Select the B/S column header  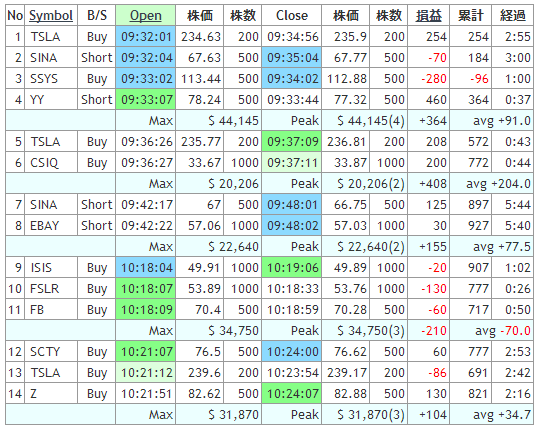click(97, 15)
